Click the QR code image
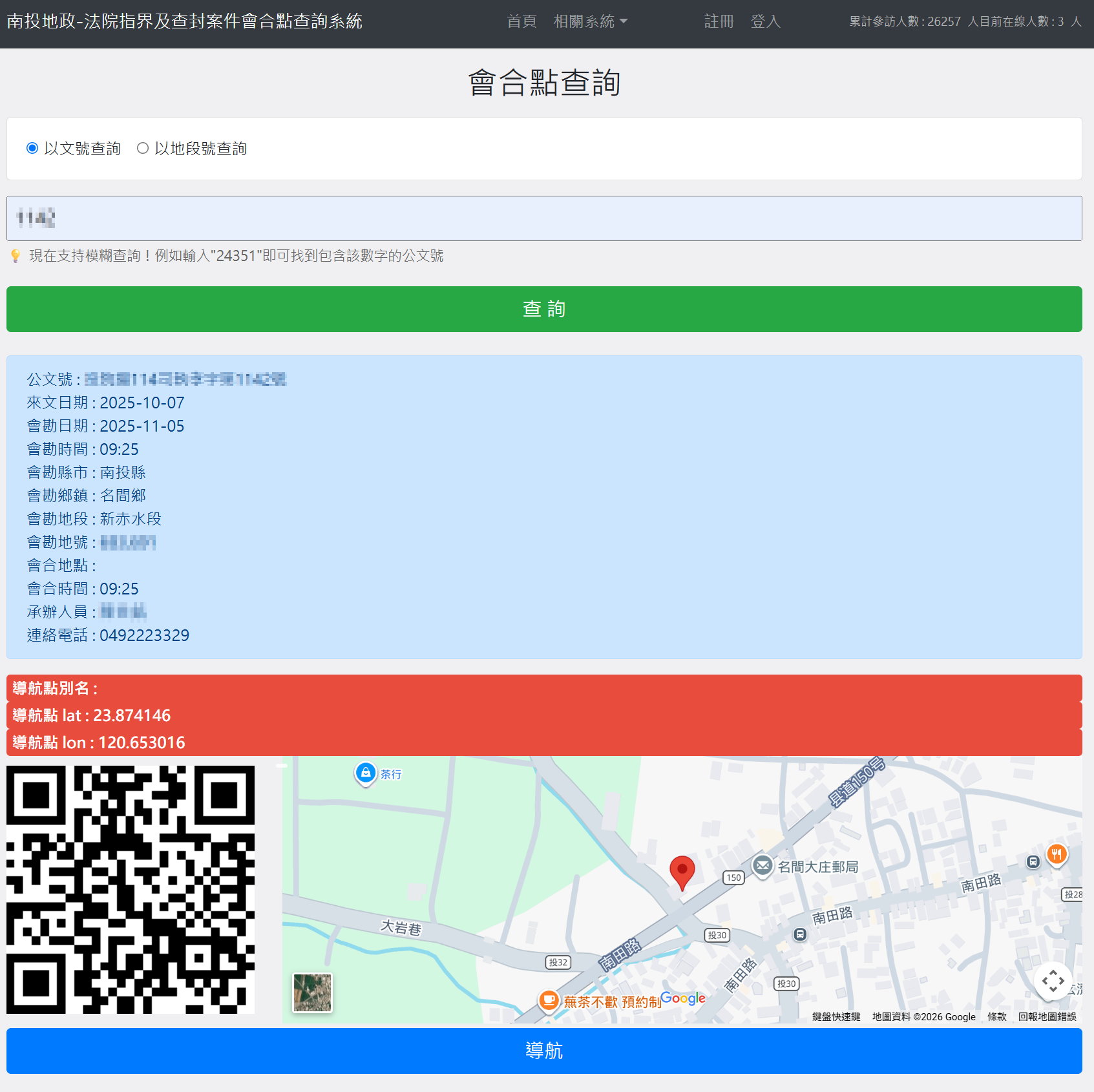The height and width of the screenshot is (1092, 1094). tap(131, 890)
